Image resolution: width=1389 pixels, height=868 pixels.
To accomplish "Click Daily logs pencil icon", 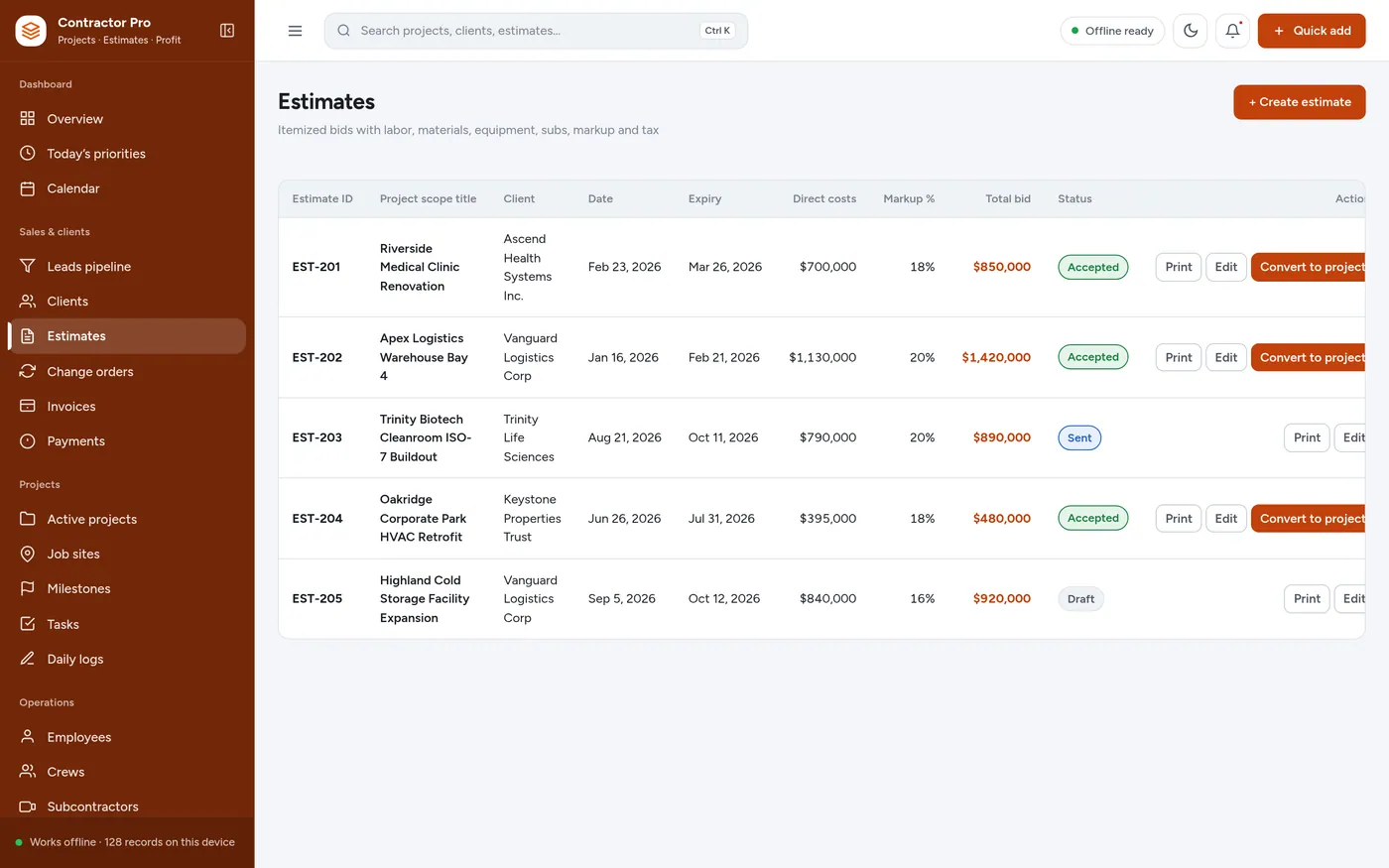I will 28,660.
